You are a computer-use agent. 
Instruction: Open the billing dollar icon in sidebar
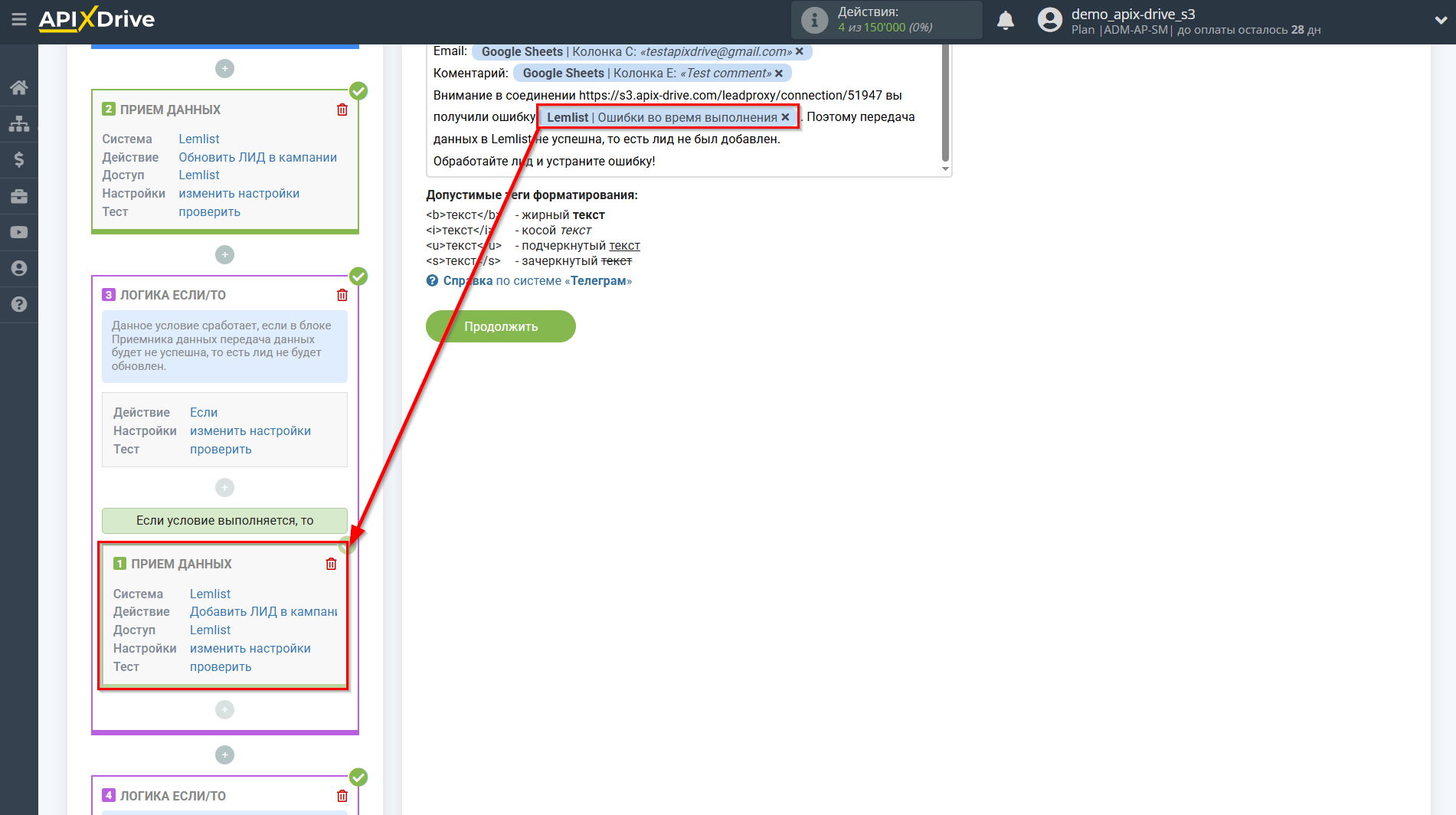coord(19,159)
